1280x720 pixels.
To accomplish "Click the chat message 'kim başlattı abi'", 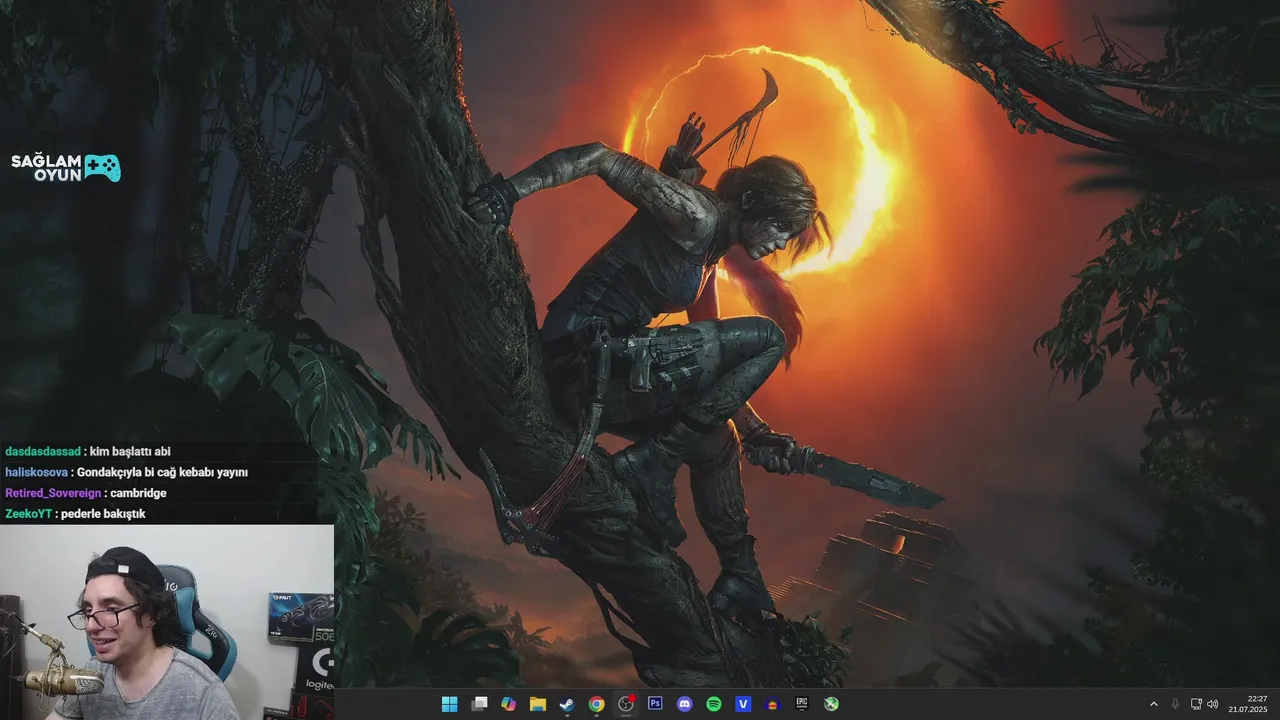I will tap(130, 451).
